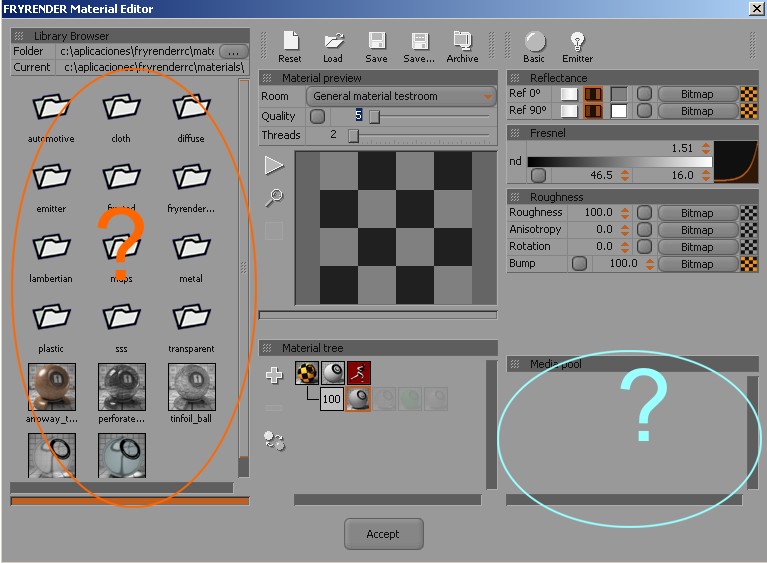Open the emitter folder
The width and height of the screenshot is (767, 563).
[51, 177]
